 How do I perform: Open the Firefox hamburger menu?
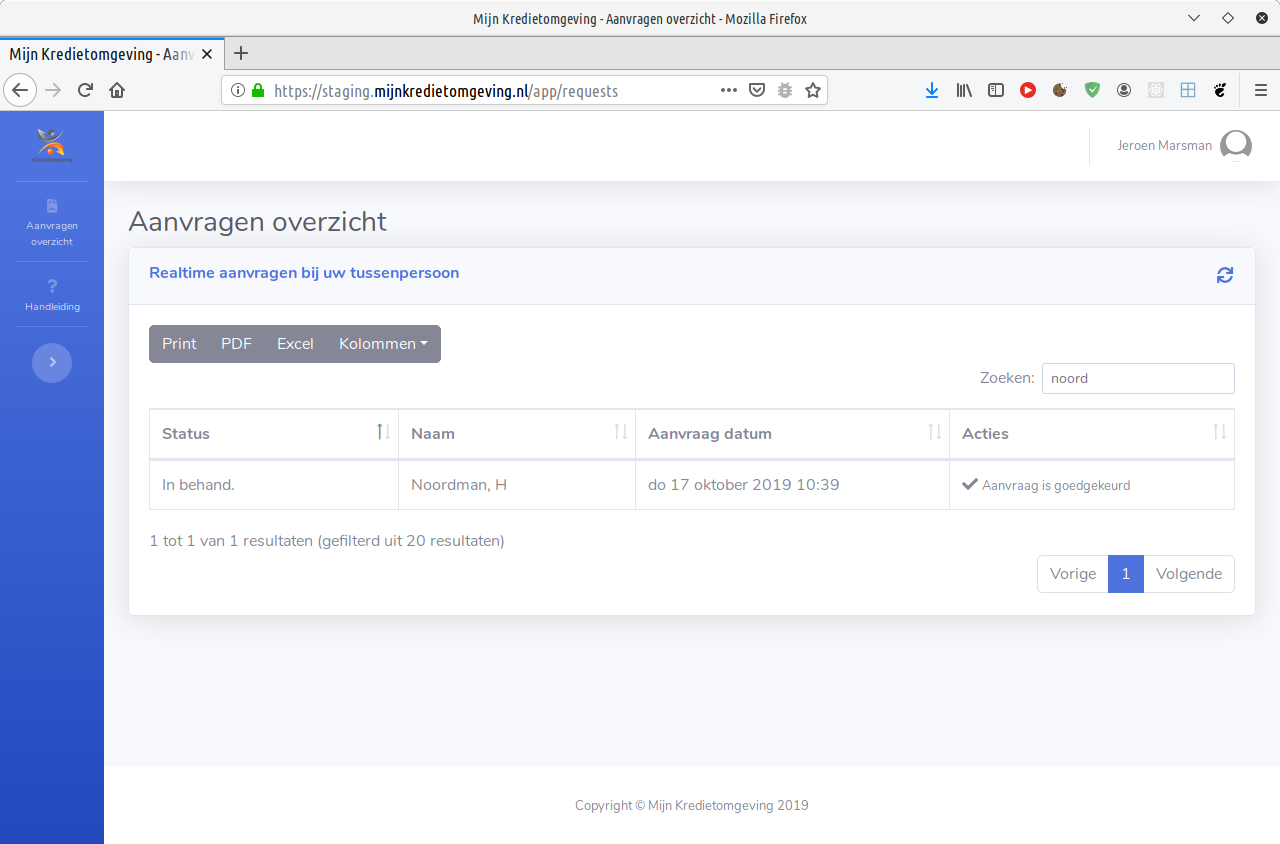coord(1260,90)
